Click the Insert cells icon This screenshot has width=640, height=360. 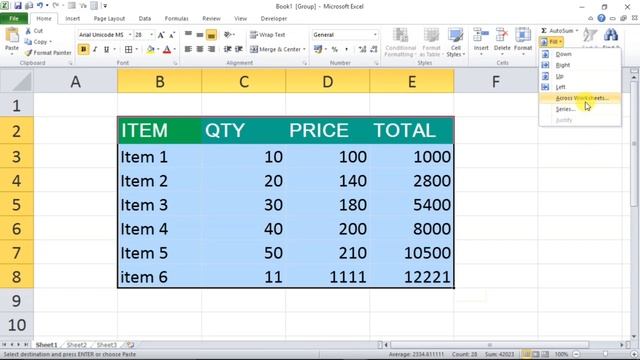(x=481, y=35)
